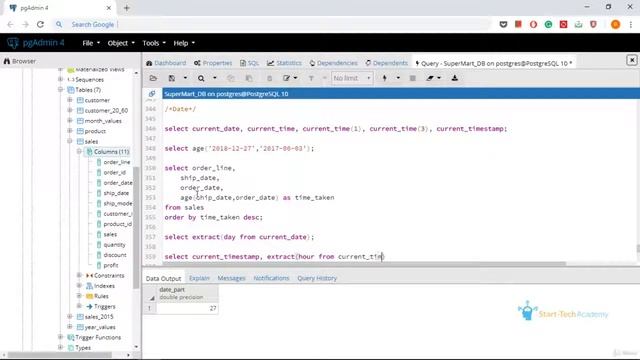Image resolution: width=640 pixels, height=360 pixels.
Task: Select the Sequences tree item
Action: [x=89, y=80]
